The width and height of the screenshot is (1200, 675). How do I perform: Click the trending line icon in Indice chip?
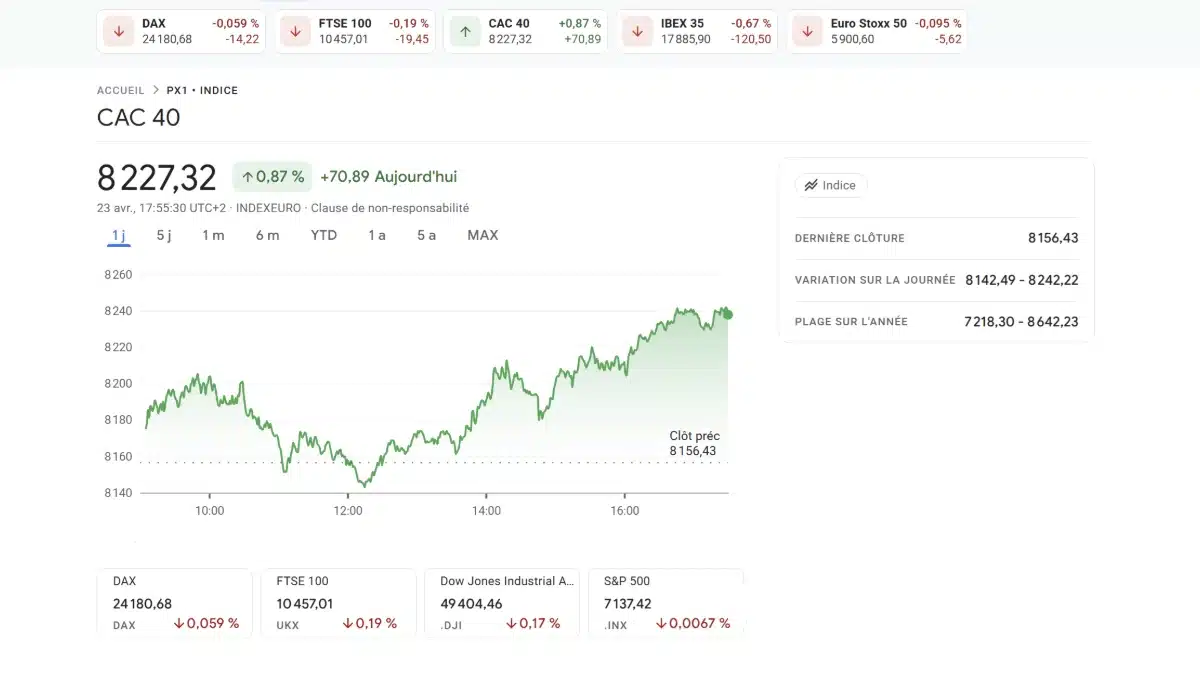[x=813, y=185]
